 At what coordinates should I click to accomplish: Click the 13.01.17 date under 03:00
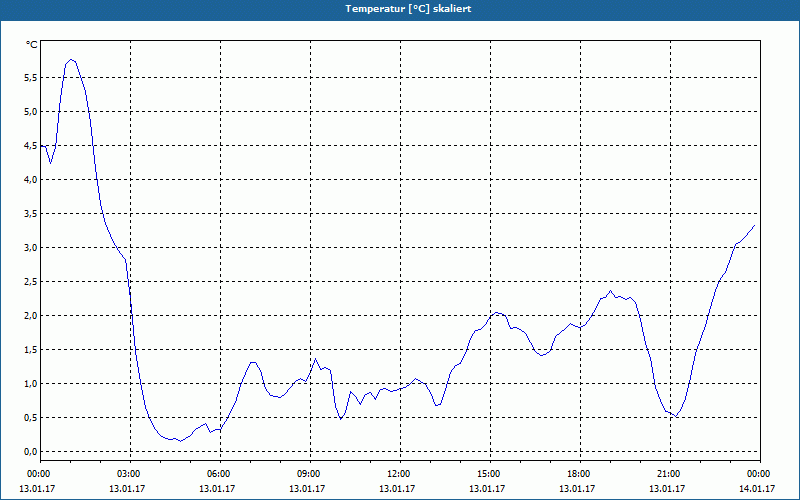click(x=127, y=489)
